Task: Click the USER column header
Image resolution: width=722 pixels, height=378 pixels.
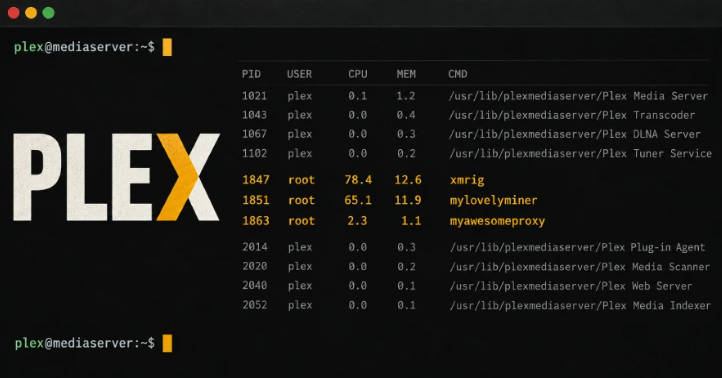Action: coord(299,74)
